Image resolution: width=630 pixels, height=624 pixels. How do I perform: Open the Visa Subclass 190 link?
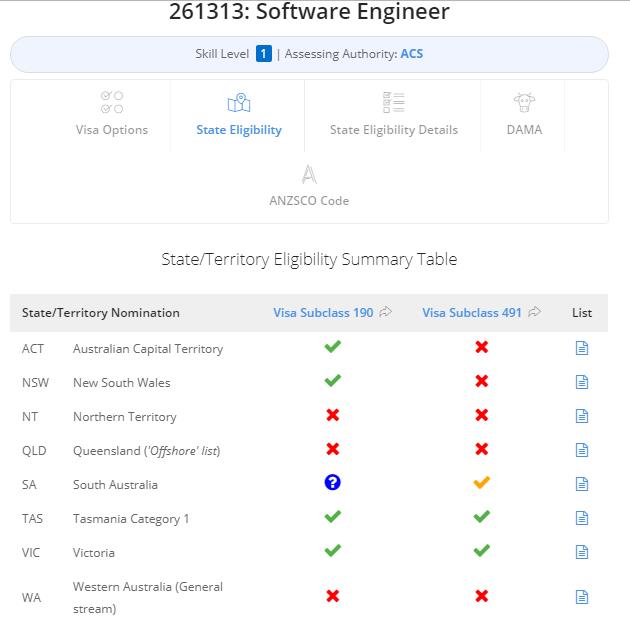[x=323, y=313]
